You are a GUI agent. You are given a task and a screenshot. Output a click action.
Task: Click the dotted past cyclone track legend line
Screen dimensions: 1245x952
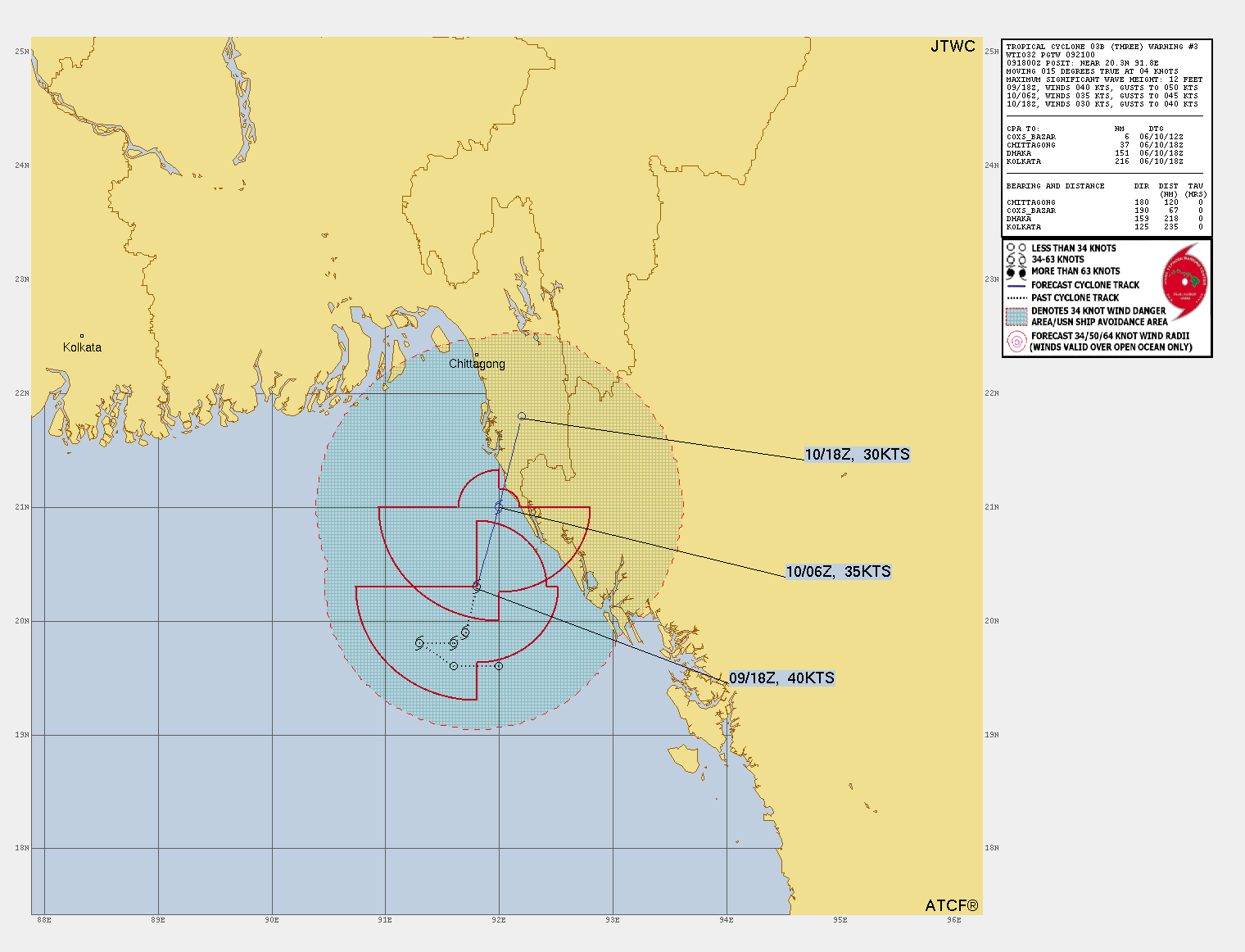click(1016, 298)
